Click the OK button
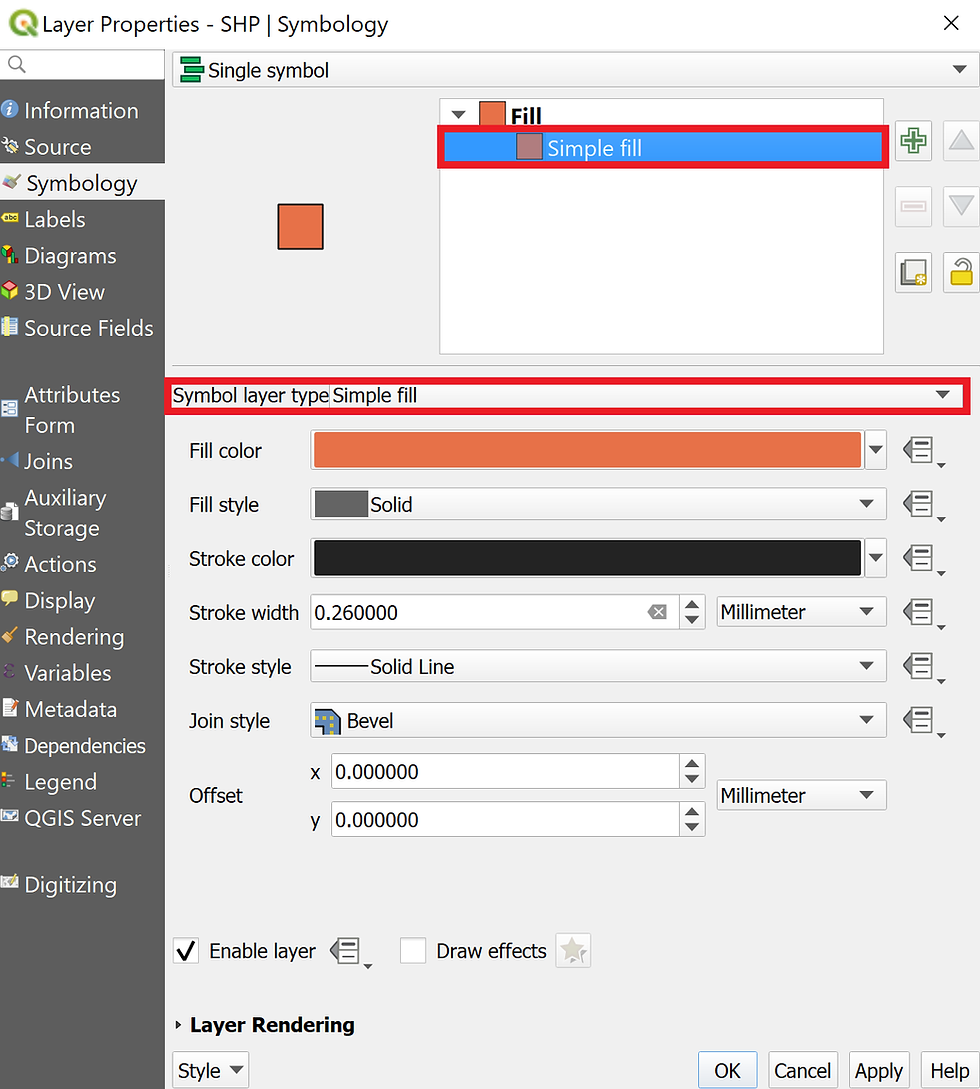Viewport: 980px width, 1089px height. click(x=728, y=1070)
